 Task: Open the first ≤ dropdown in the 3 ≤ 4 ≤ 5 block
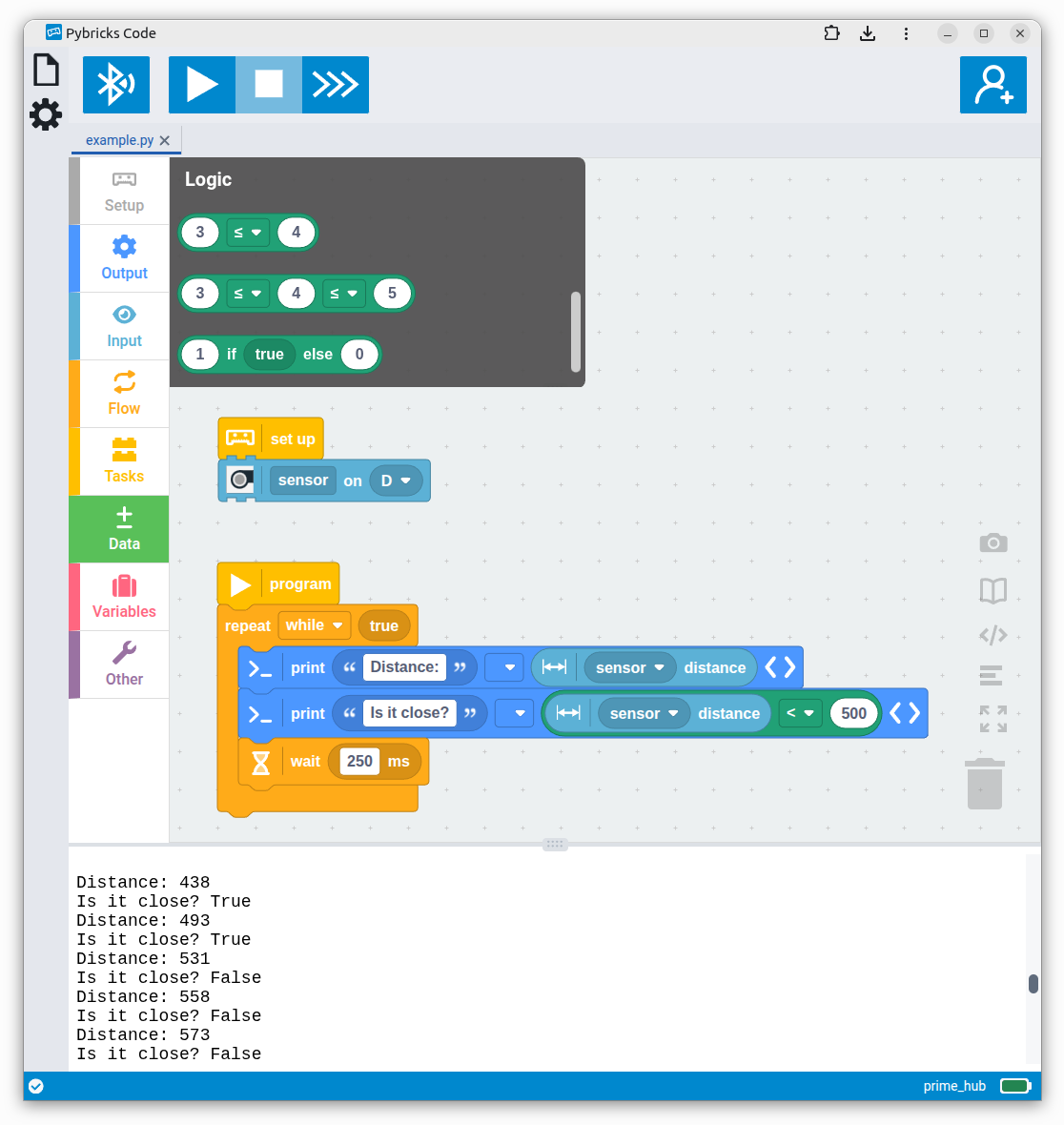[248, 294]
